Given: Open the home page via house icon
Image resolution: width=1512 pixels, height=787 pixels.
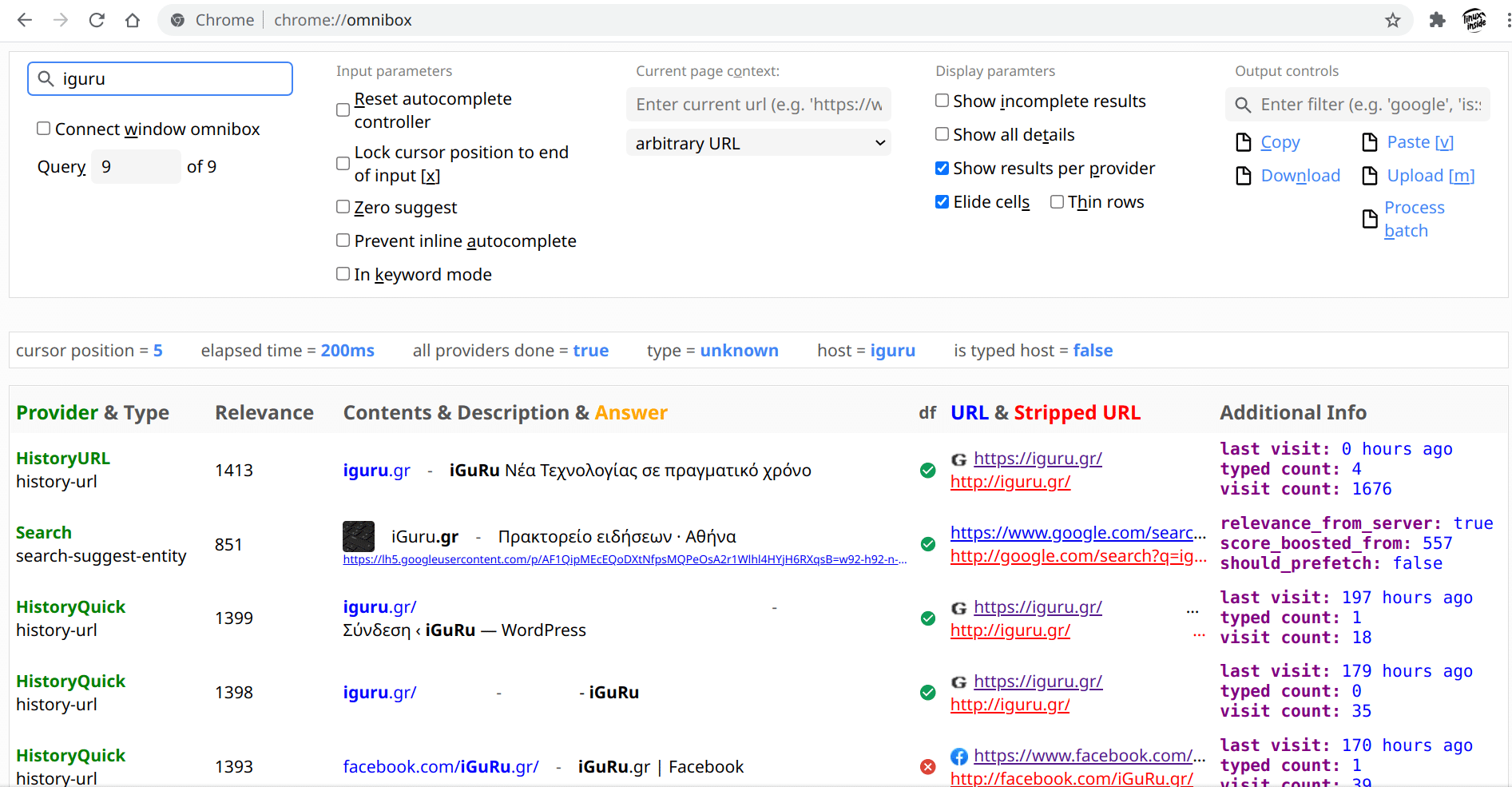Looking at the screenshot, I should coord(133,20).
